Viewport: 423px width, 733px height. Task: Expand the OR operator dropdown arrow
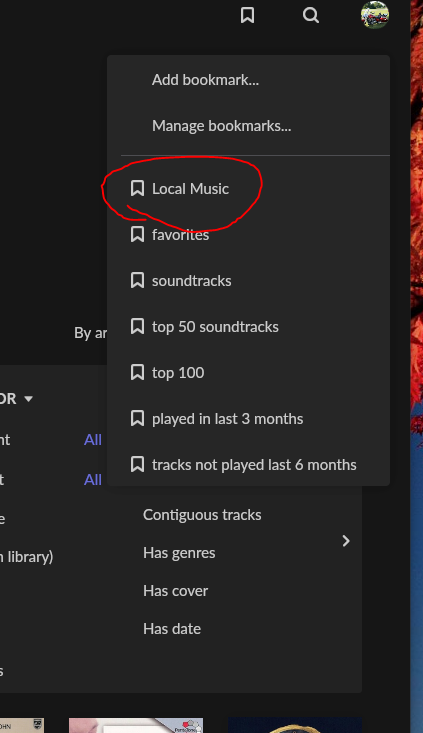(29, 399)
